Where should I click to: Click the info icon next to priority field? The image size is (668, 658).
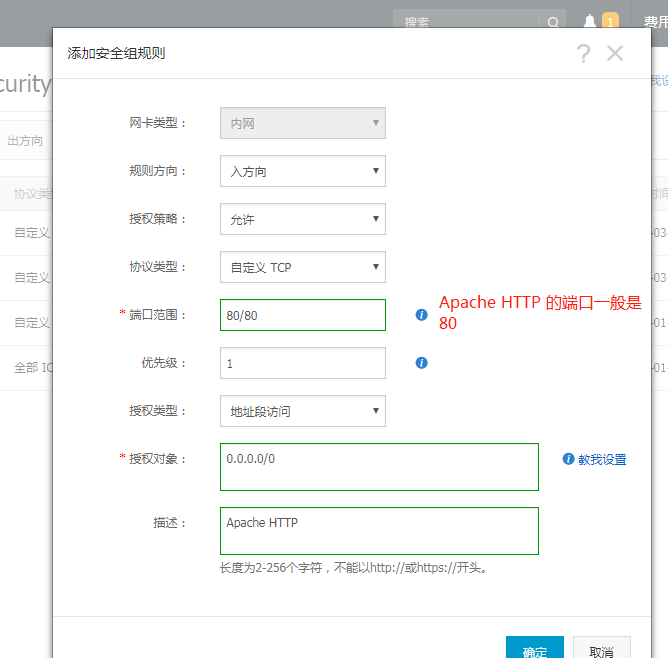(421, 363)
